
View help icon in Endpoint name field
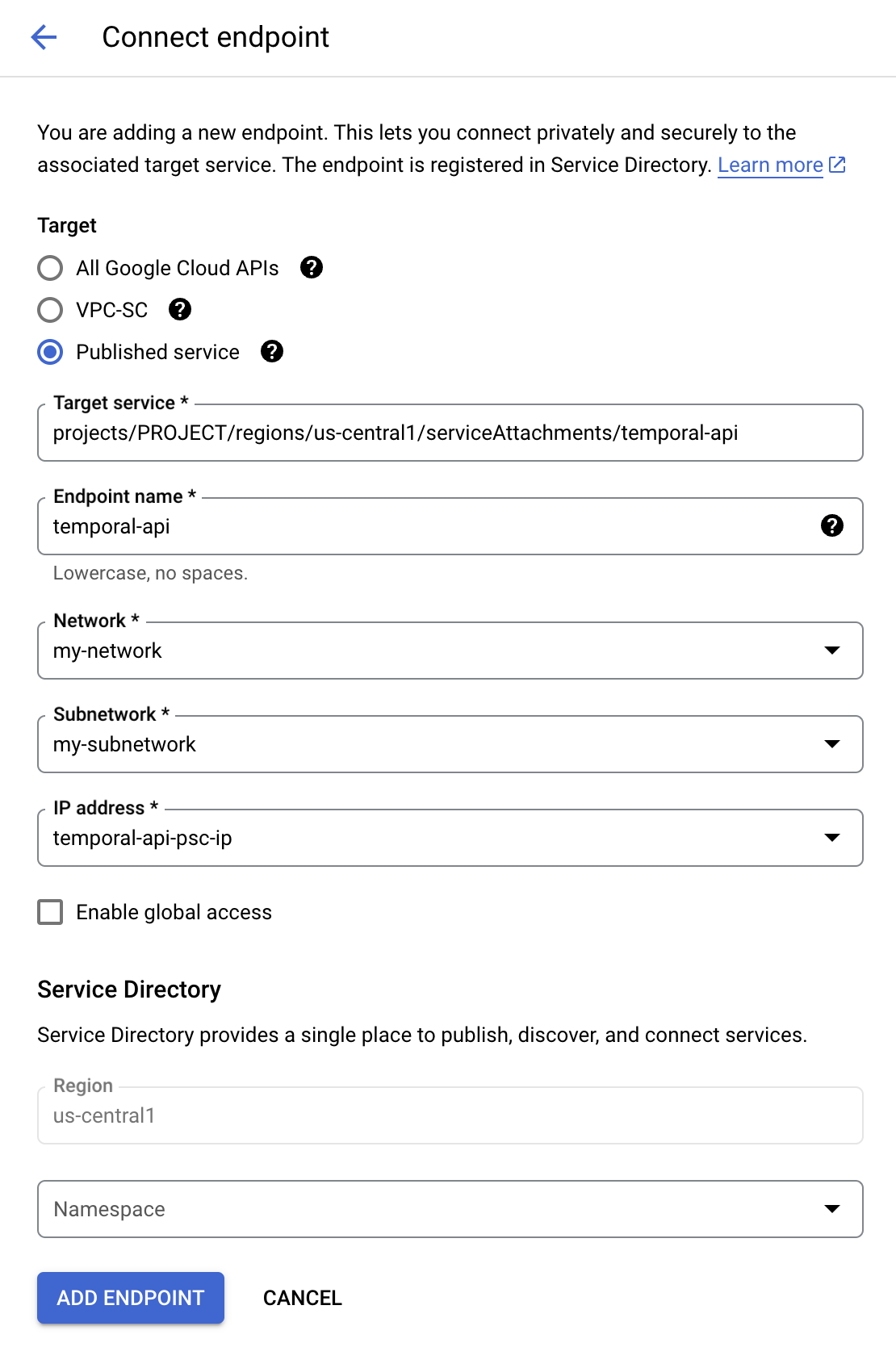[831, 526]
